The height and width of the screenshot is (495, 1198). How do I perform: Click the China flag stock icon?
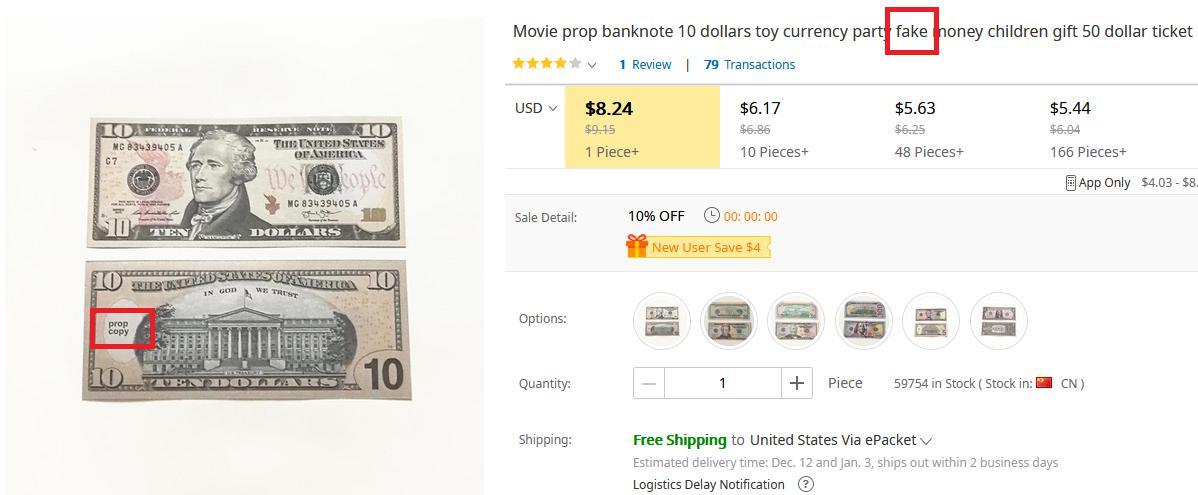pos(1044,382)
